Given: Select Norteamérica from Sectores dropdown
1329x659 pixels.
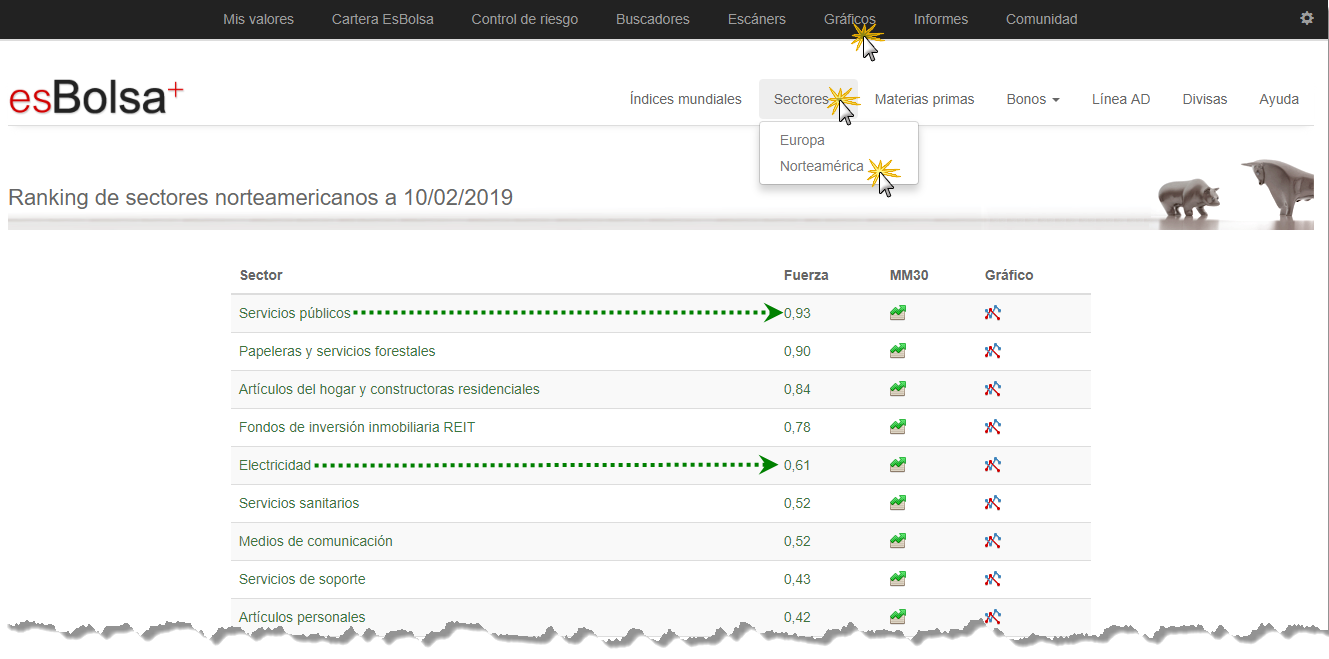Looking at the screenshot, I should tap(821, 166).
